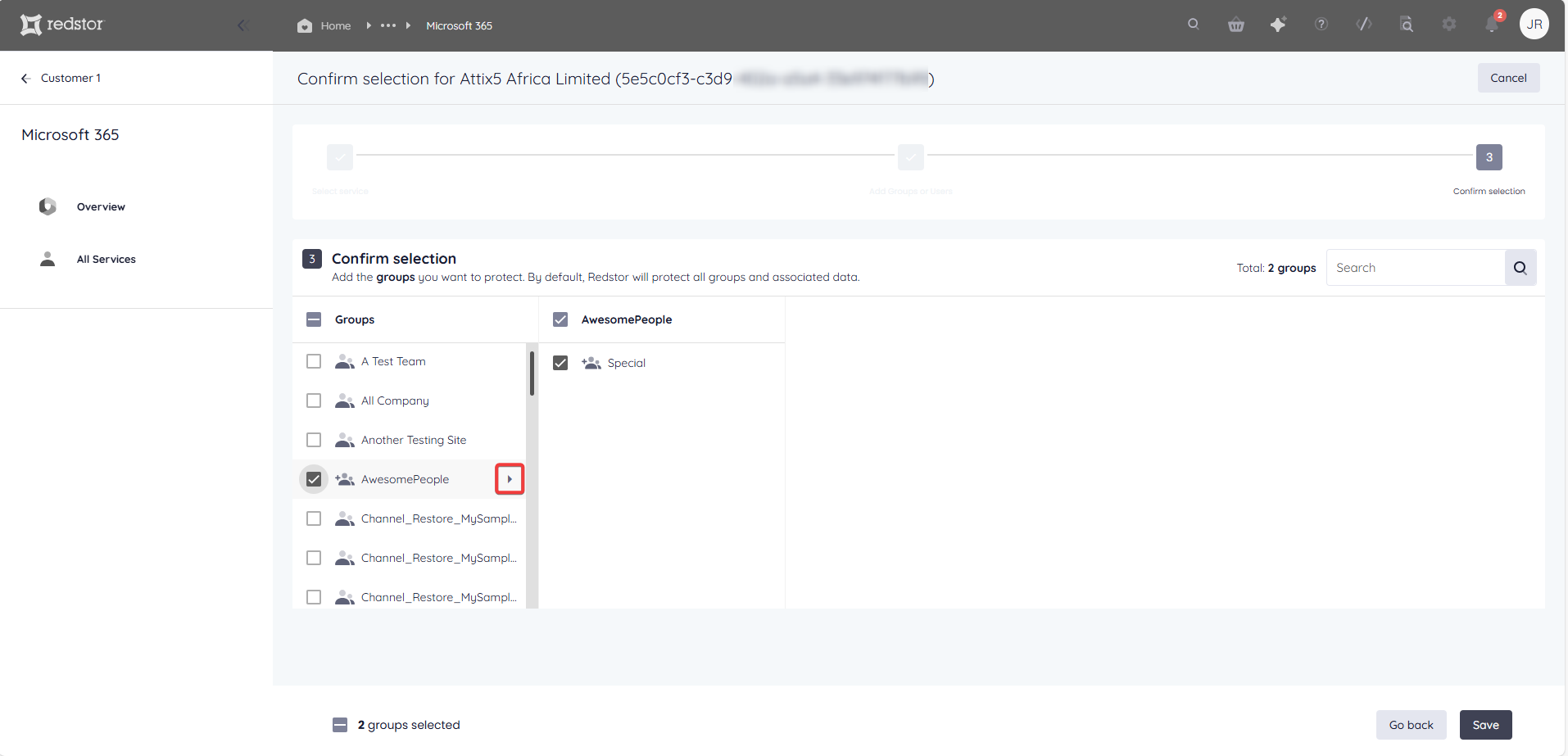Screen dimensions: 1568x756
Task: Click the sparkle AI icon
Action: coord(1278,25)
